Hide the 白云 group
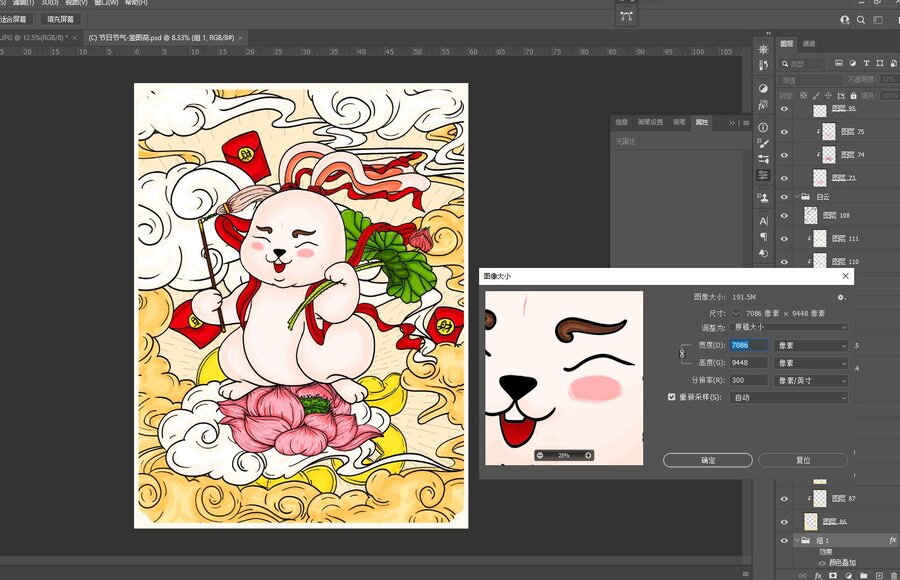 pyautogui.click(x=785, y=196)
